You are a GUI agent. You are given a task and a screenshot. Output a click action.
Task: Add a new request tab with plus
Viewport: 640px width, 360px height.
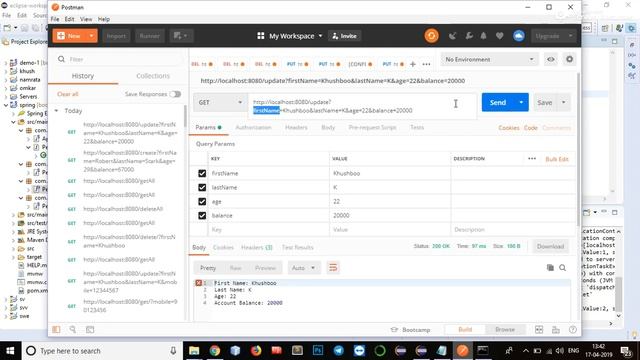pos(413,64)
